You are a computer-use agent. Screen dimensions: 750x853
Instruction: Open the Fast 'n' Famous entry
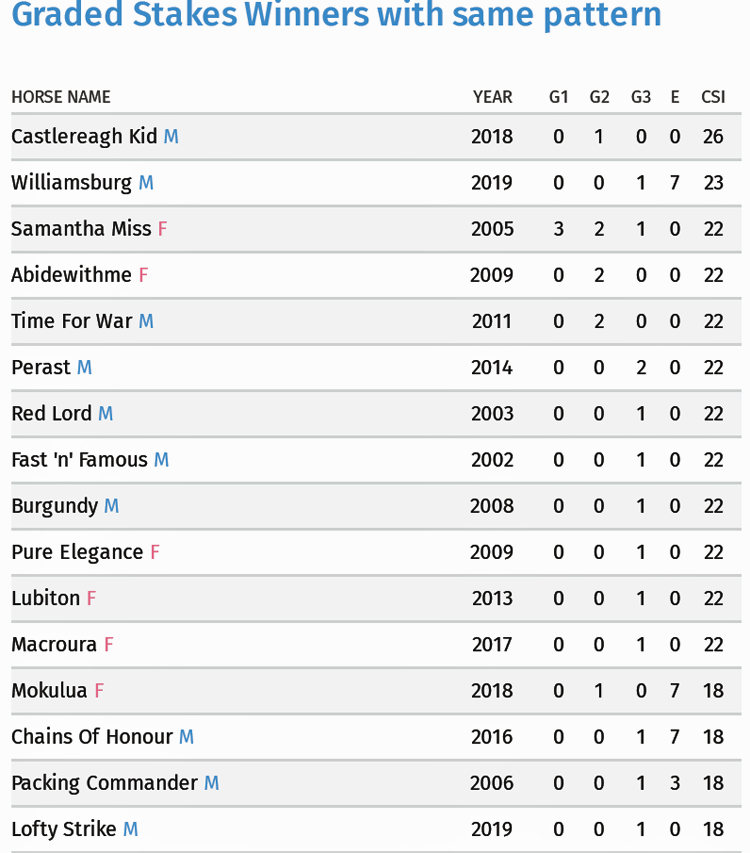click(x=79, y=460)
